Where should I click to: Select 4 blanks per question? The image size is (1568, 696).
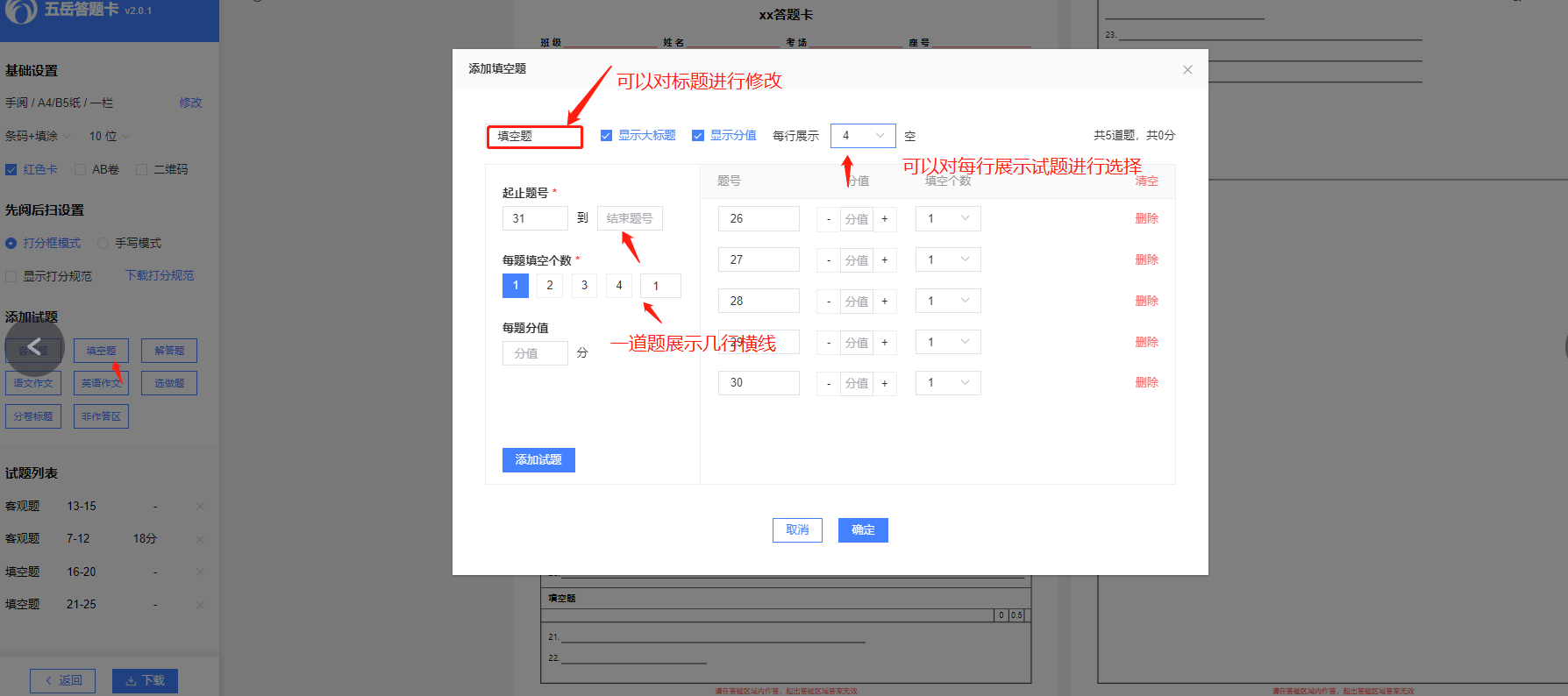tap(619, 286)
